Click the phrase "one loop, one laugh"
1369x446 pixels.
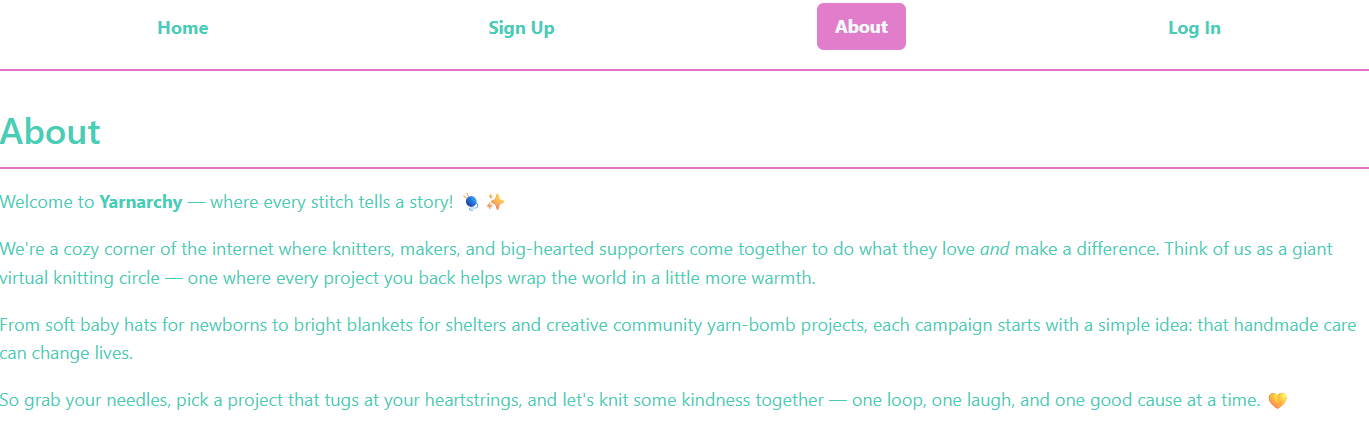pyautogui.click(x=934, y=401)
